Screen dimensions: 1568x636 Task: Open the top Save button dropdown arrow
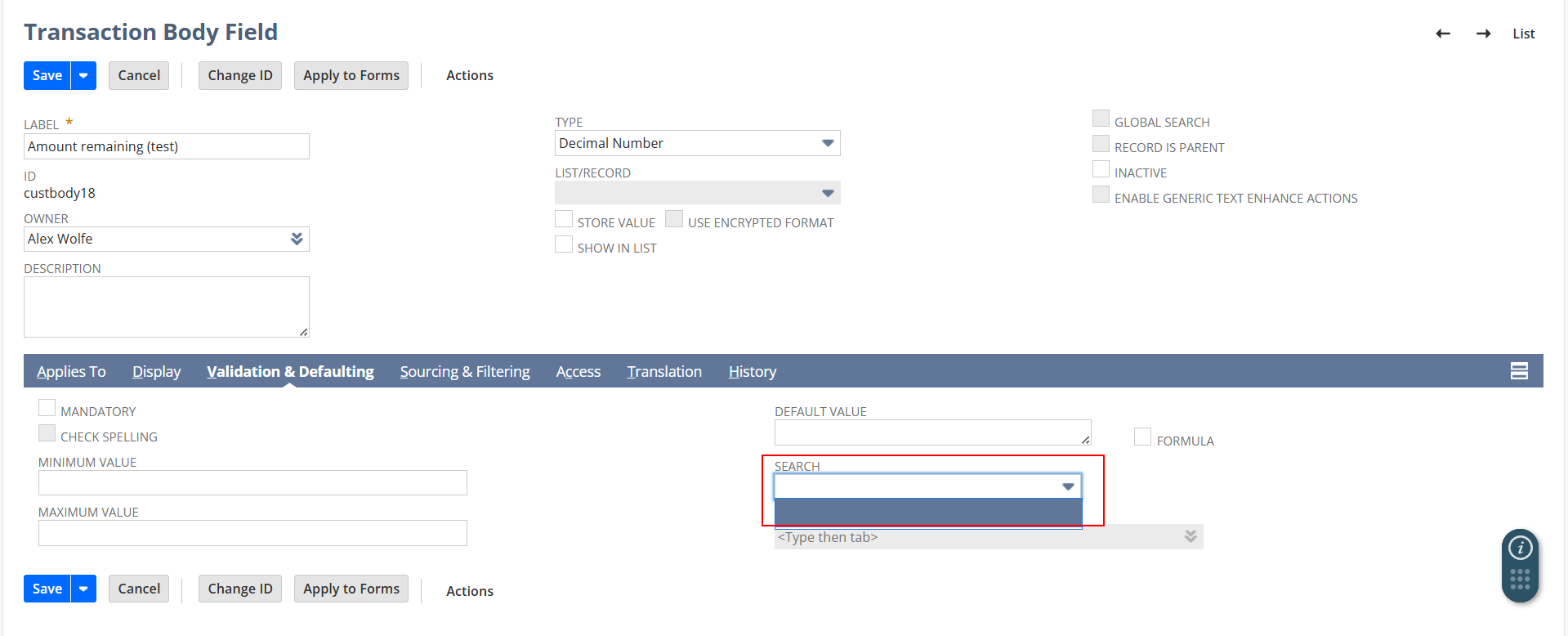point(83,75)
